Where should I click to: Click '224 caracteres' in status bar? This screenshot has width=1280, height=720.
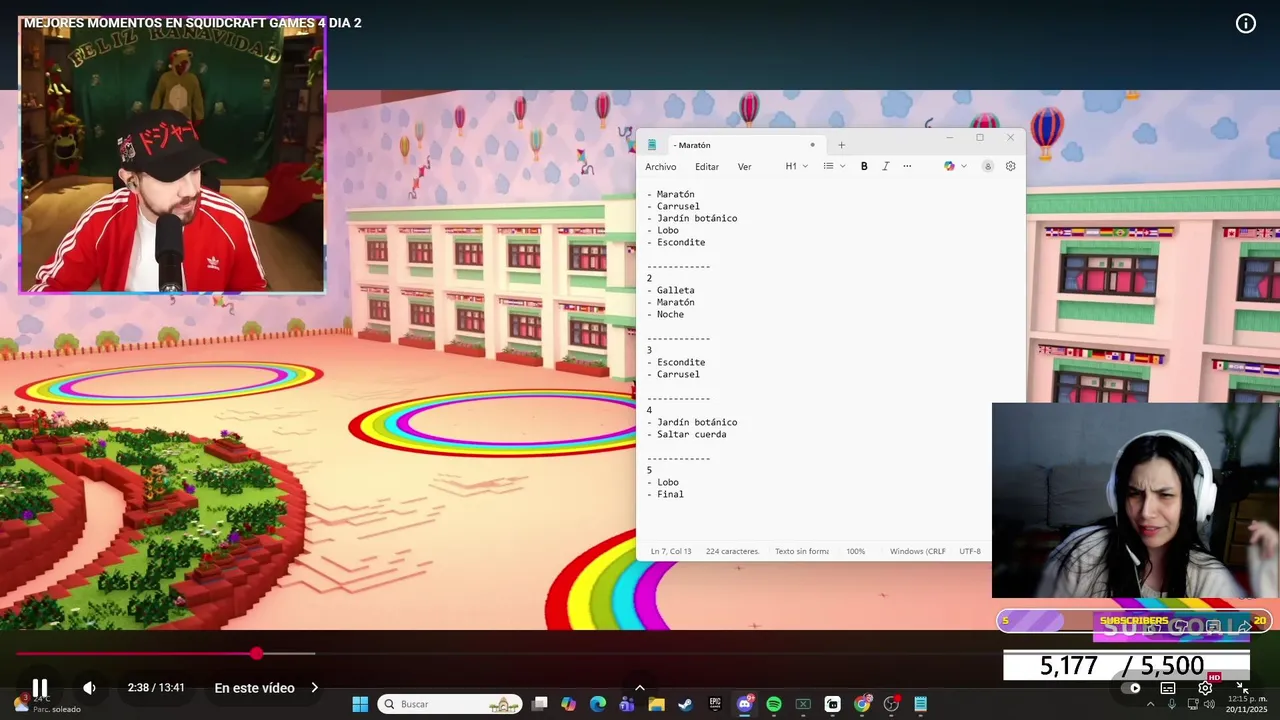point(732,551)
